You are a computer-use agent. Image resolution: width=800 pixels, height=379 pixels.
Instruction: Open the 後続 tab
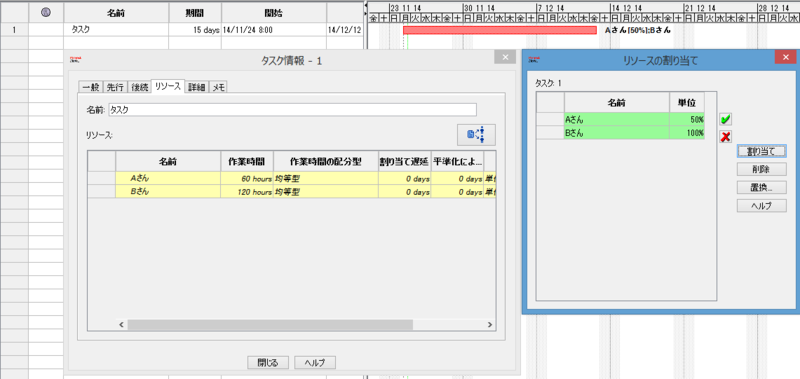point(139,87)
